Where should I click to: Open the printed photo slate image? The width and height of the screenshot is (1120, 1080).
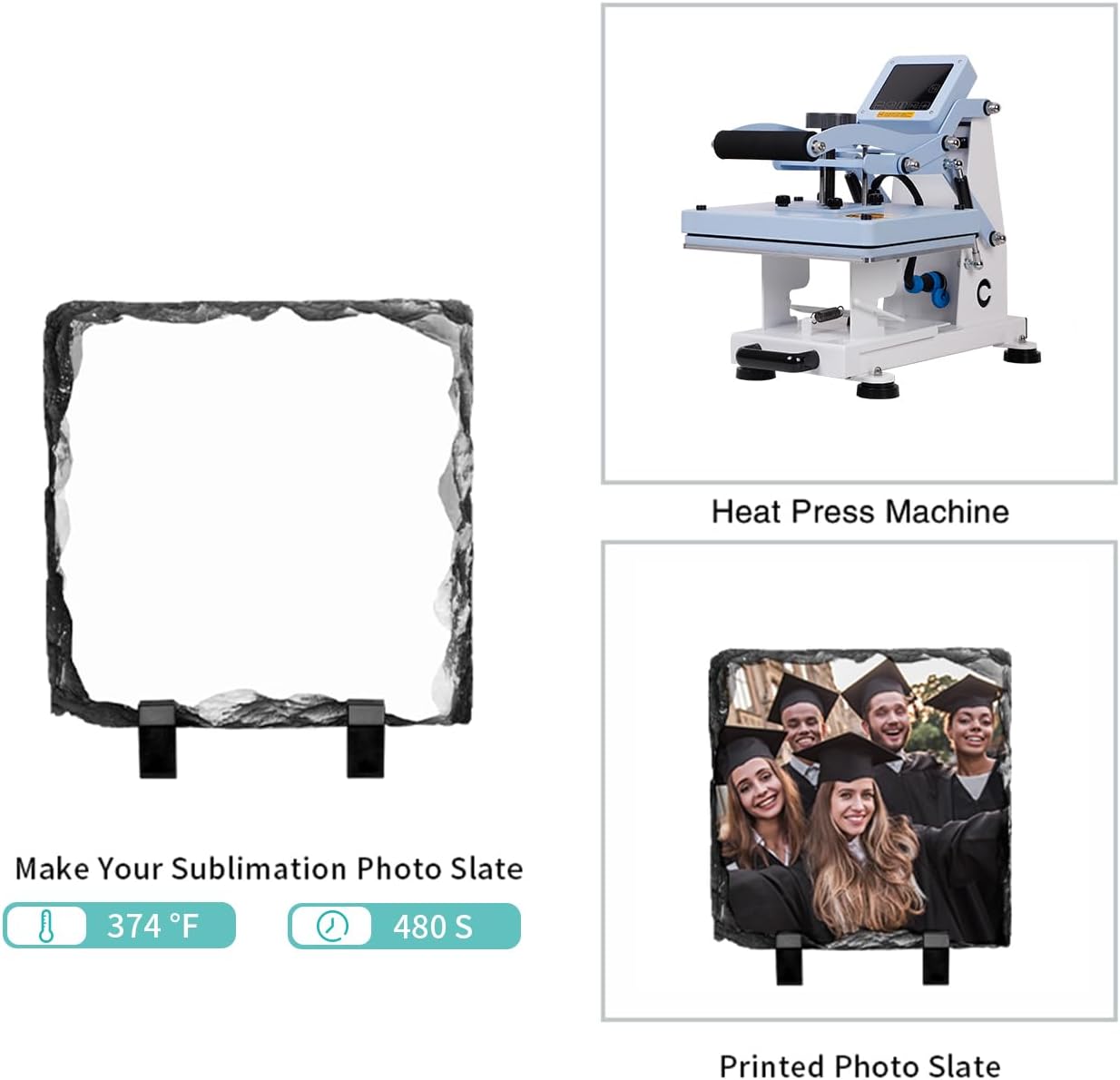[x=859, y=781]
